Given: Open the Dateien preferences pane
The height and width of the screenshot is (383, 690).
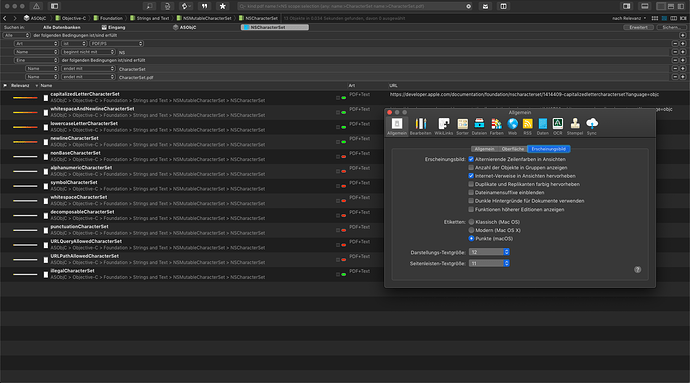Looking at the screenshot, I should [479, 126].
